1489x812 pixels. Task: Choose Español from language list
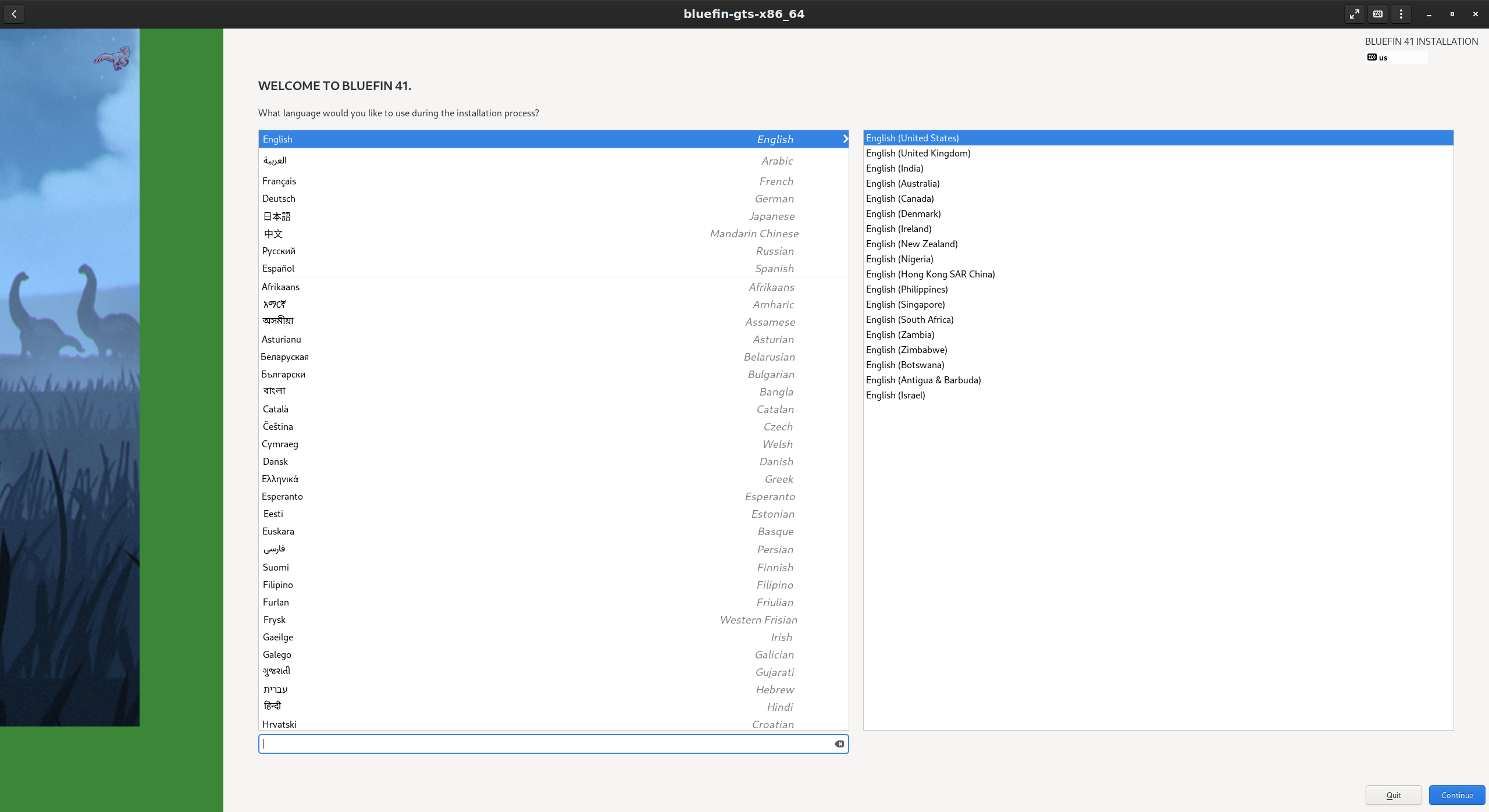point(278,269)
